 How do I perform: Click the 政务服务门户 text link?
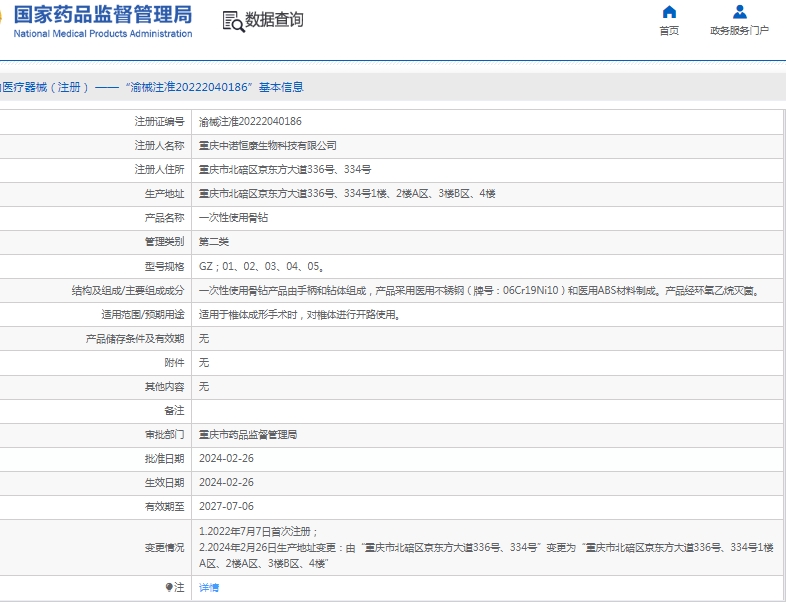(739, 31)
